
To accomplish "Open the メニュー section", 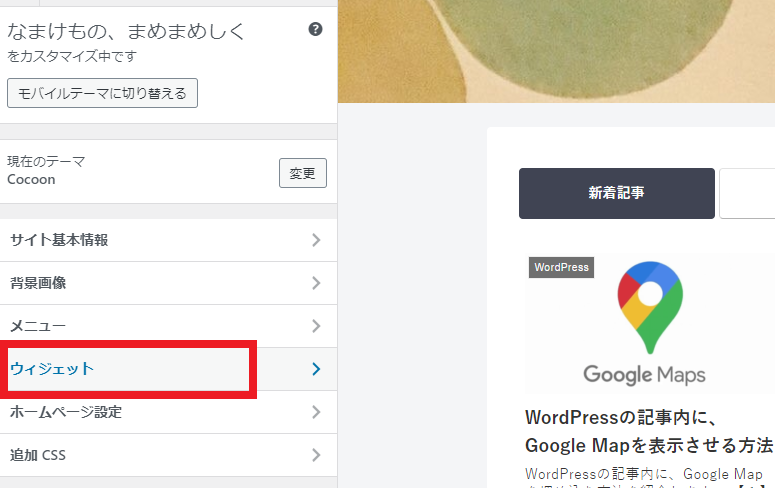I will point(169,326).
